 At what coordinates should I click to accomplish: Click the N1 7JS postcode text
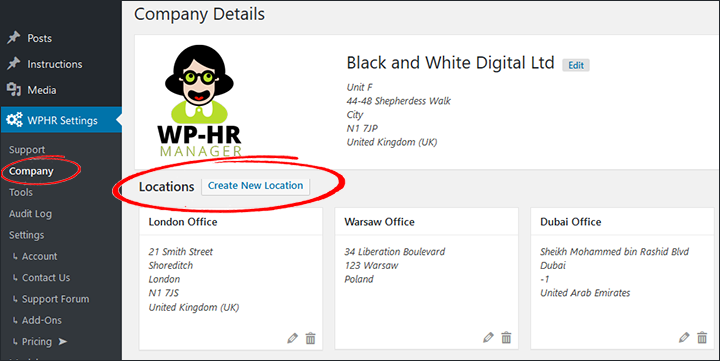163,293
